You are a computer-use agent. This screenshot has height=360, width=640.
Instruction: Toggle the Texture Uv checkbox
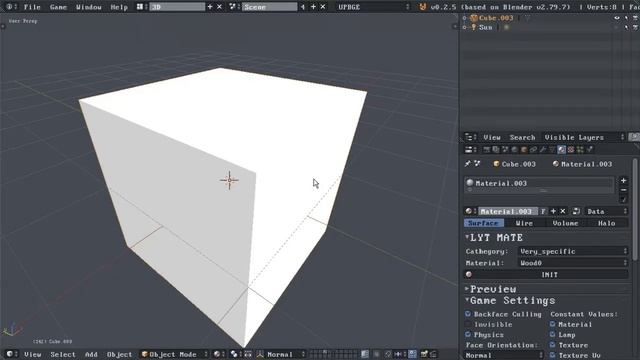tap(553, 355)
